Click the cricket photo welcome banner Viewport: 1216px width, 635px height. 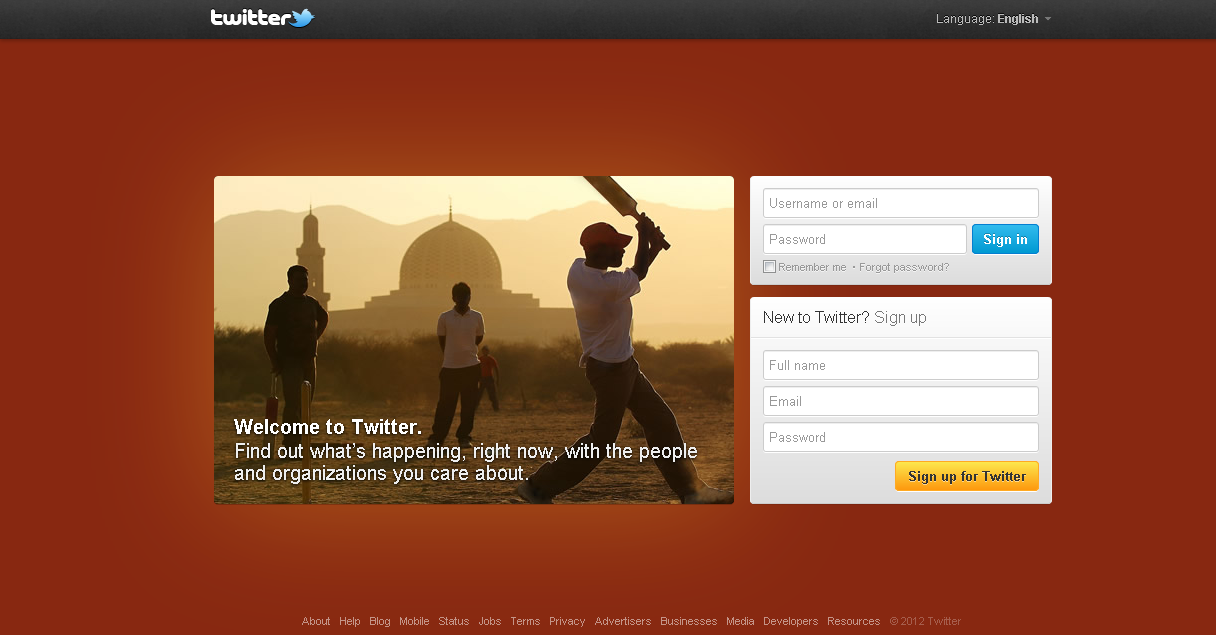click(x=473, y=340)
